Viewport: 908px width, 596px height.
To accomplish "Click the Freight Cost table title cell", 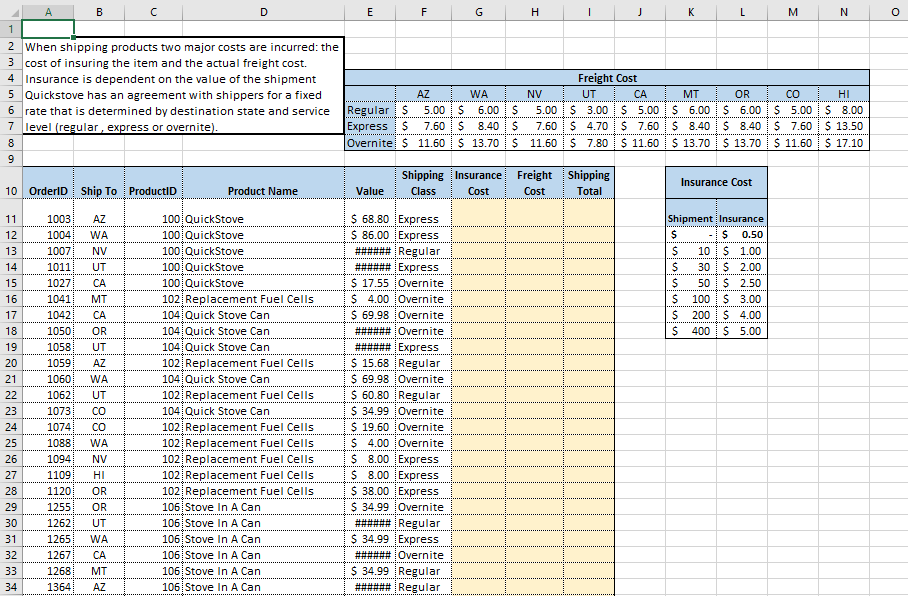I will click(x=606, y=78).
